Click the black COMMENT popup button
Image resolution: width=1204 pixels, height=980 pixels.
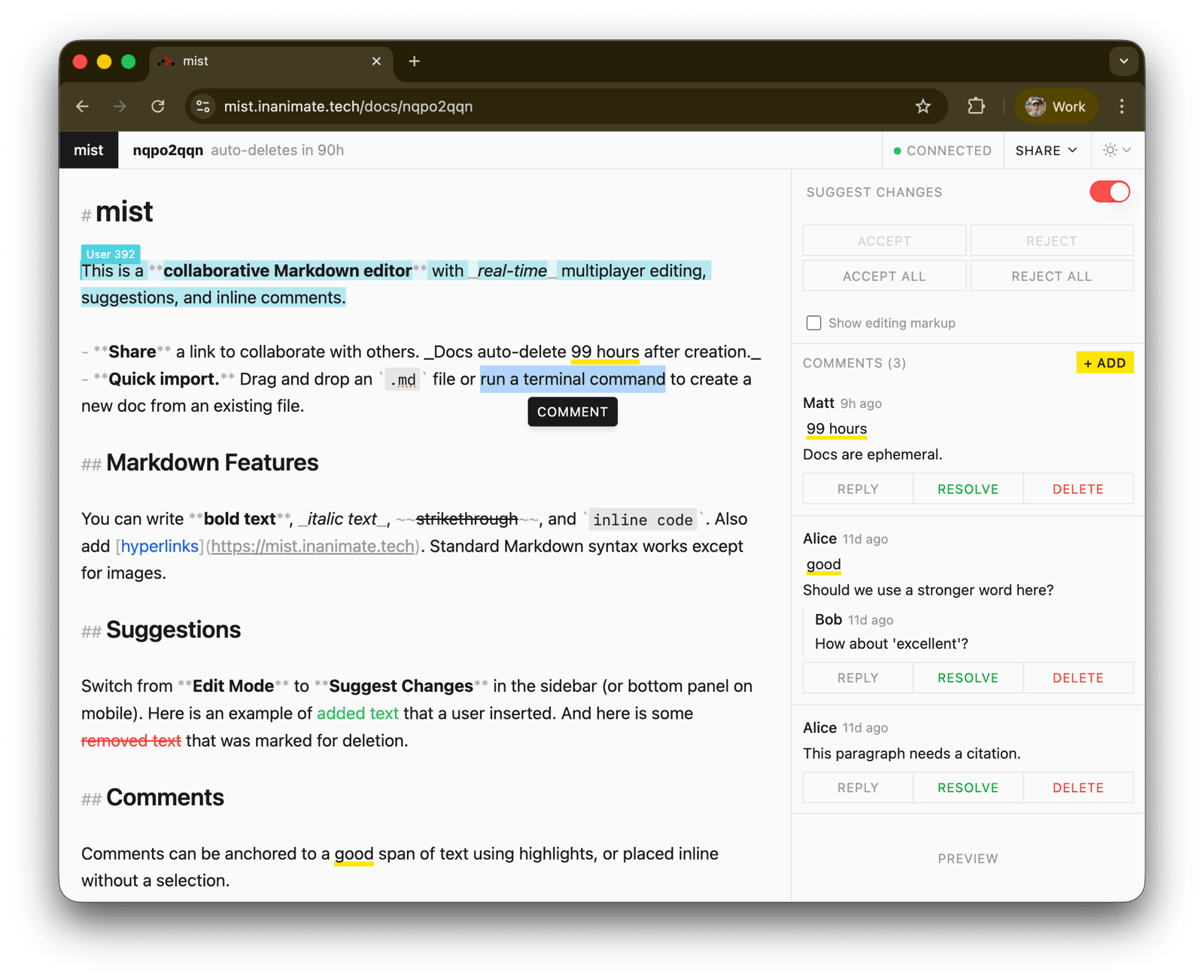tap(572, 412)
